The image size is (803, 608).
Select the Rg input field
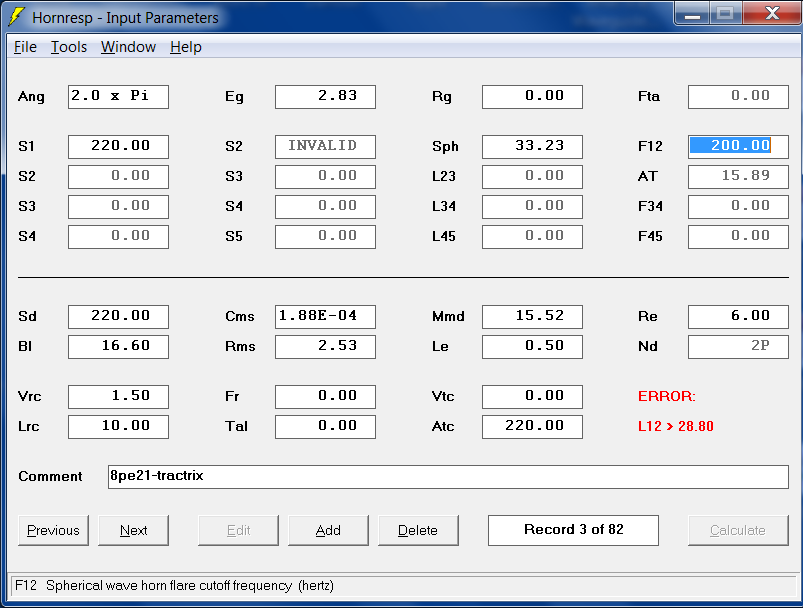coord(532,97)
